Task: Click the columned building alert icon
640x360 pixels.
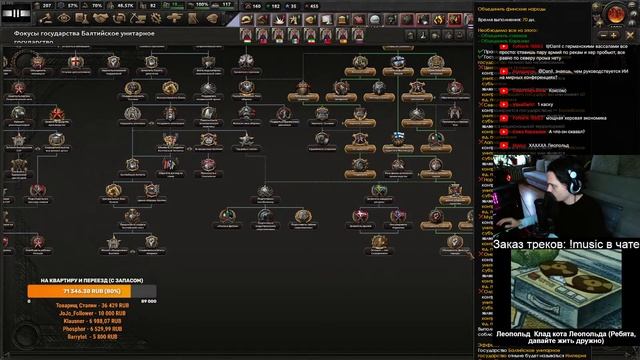Action: coord(343,19)
